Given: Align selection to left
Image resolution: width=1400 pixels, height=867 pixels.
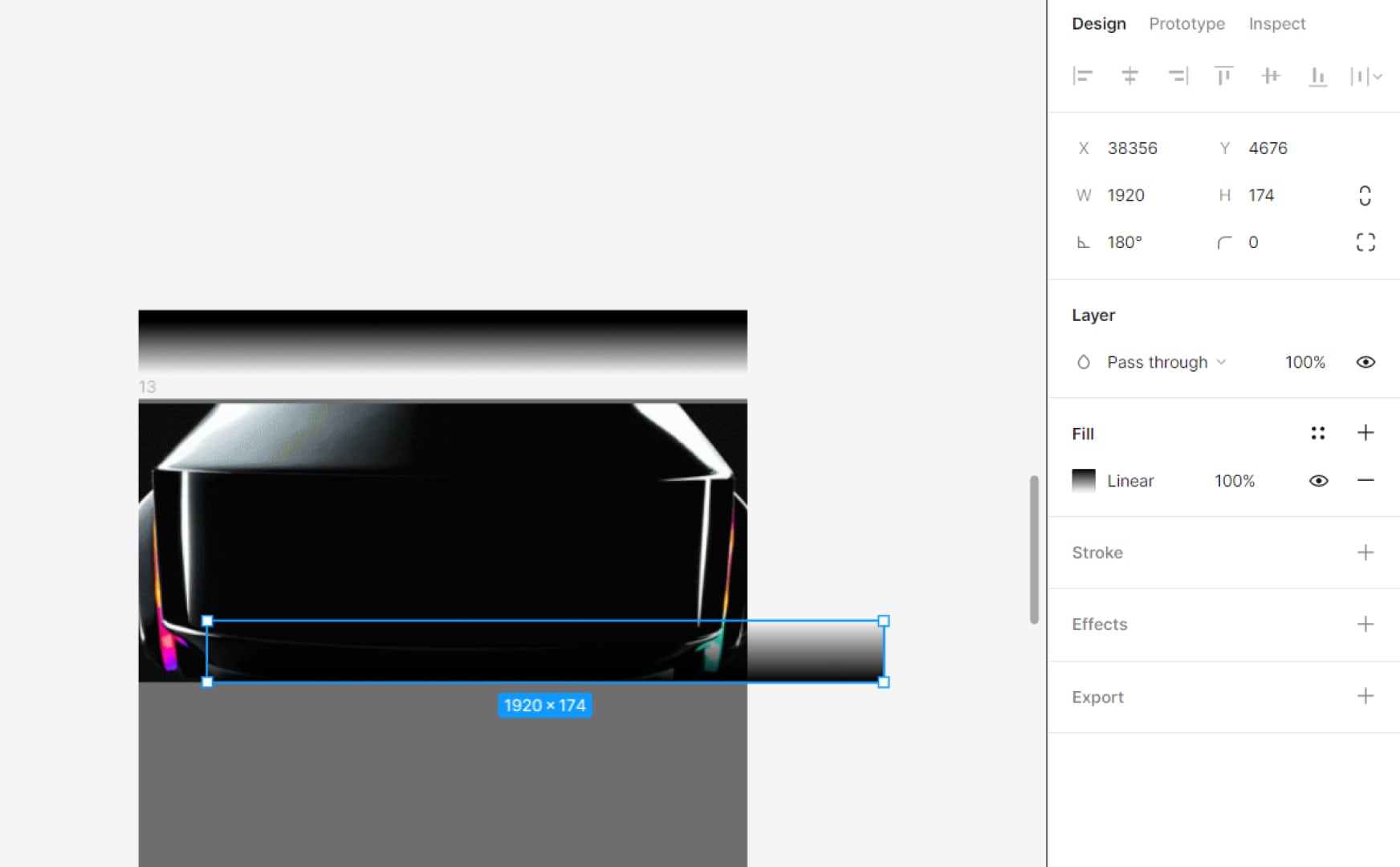Looking at the screenshot, I should click(x=1083, y=76).
